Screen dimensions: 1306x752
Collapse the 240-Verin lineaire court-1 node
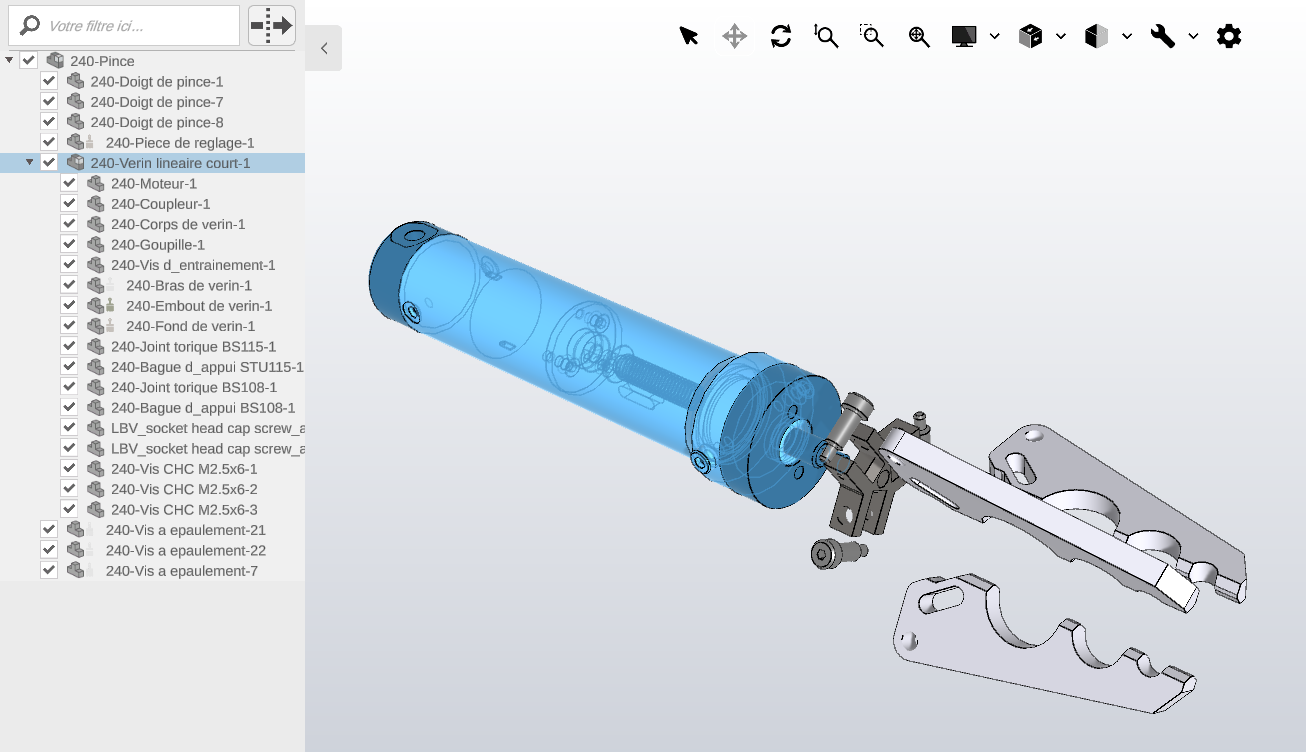[30, 163]
